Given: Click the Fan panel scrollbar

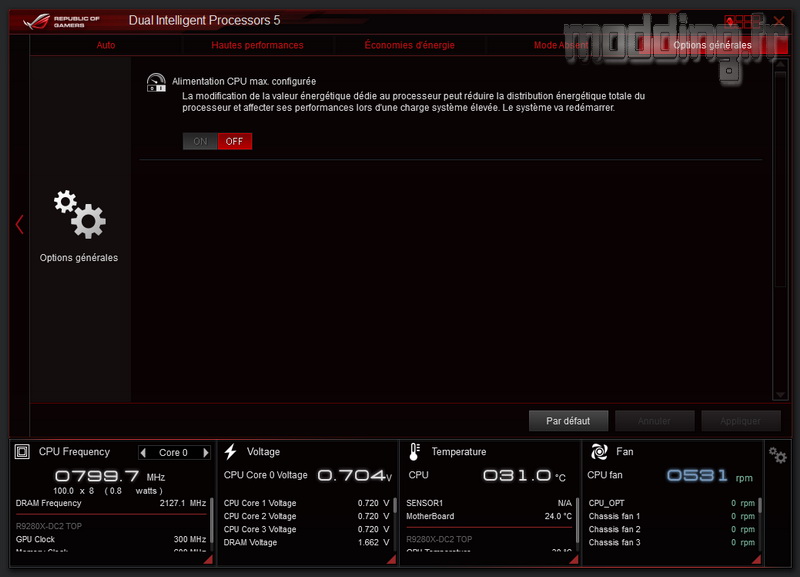Looking at the screenshot, I should pos(760,506).
